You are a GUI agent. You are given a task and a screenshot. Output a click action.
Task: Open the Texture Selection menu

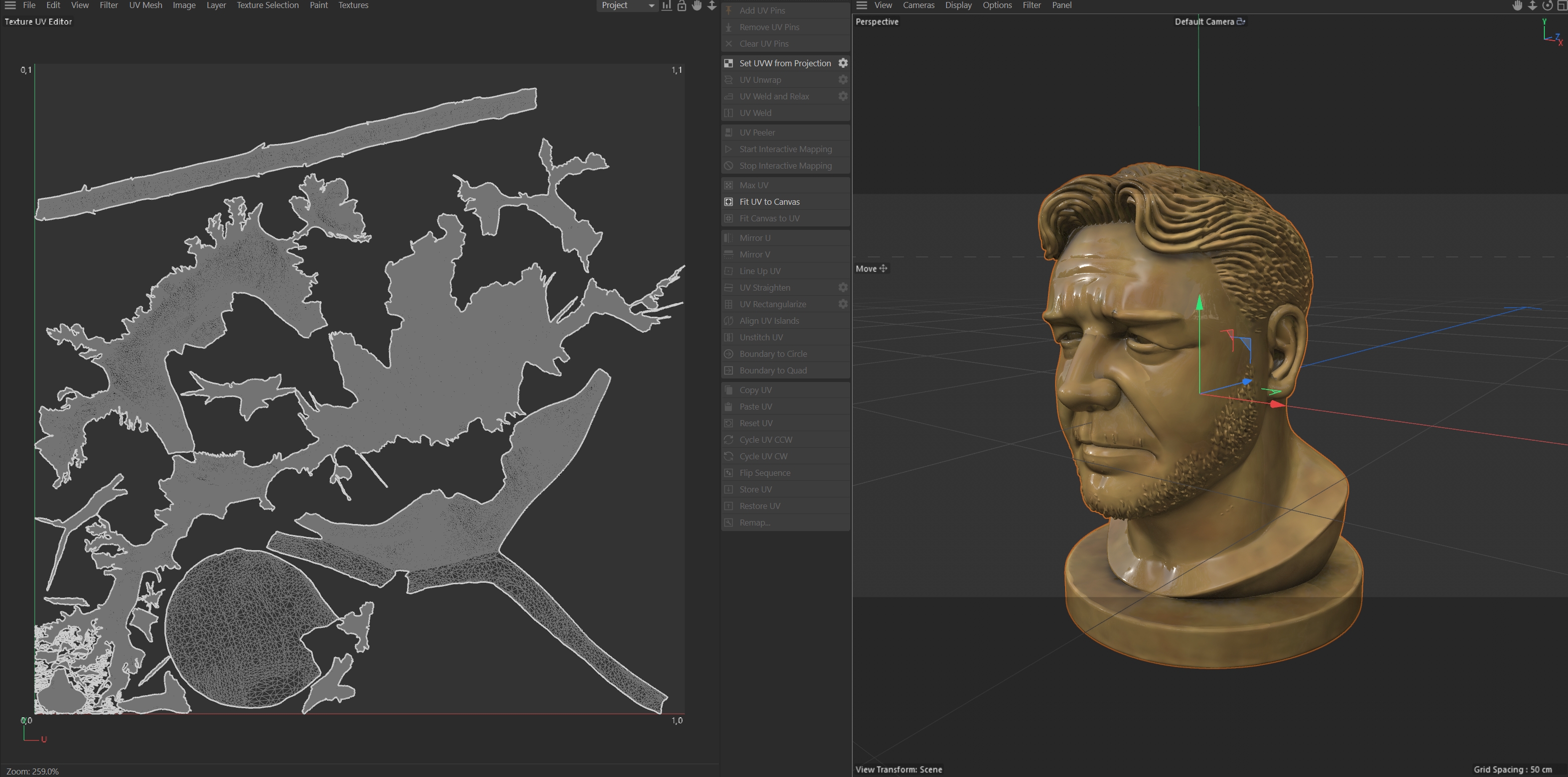[x=267, y=6]
